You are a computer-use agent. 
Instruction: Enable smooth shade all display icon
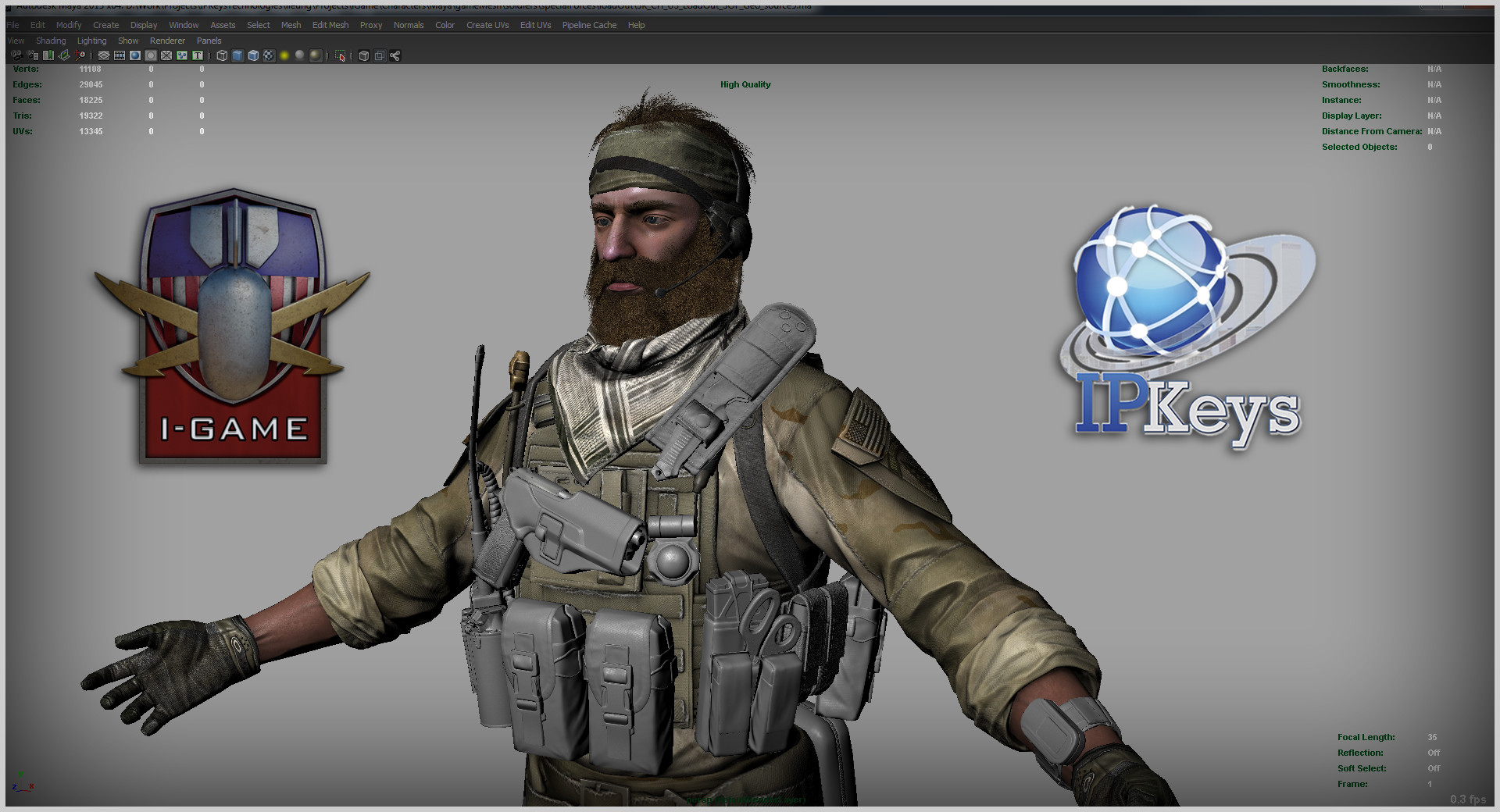(236, 55)
